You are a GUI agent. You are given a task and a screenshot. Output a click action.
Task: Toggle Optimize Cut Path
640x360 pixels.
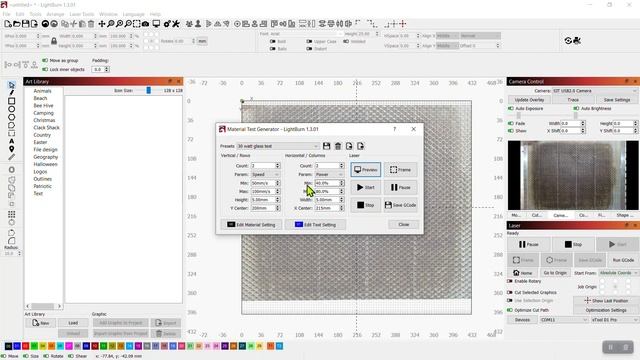point(510,310)
